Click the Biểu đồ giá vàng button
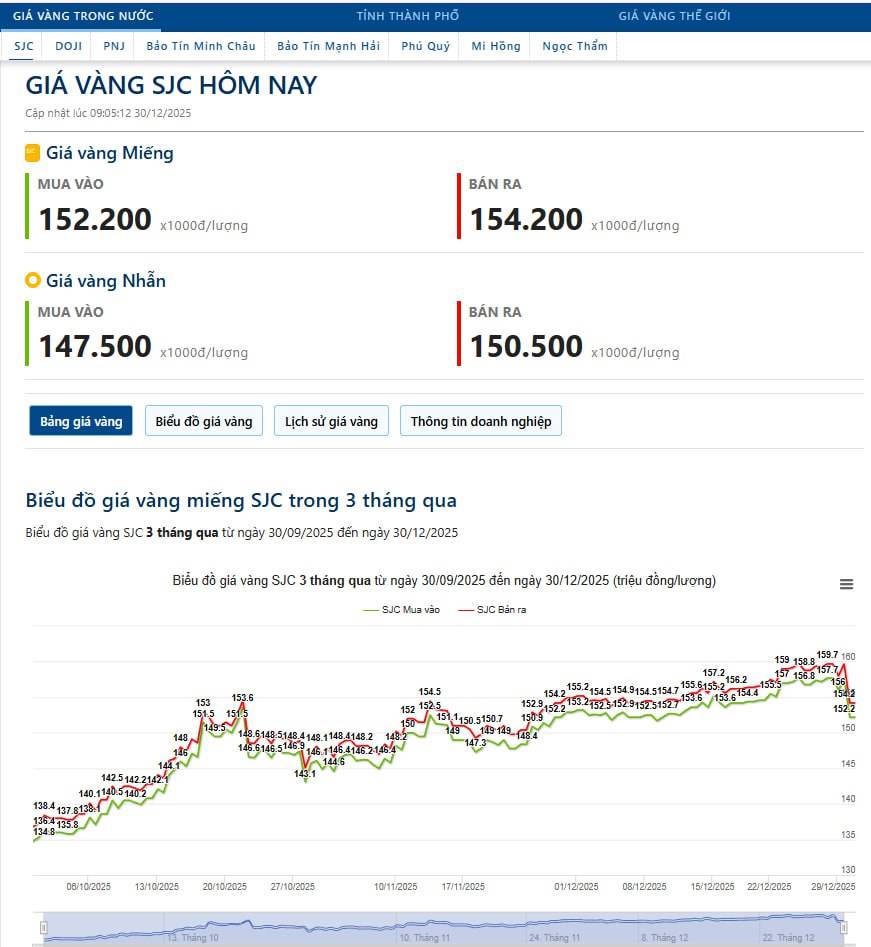The height and width of the screenshot is (947, 871). (204, 421)
